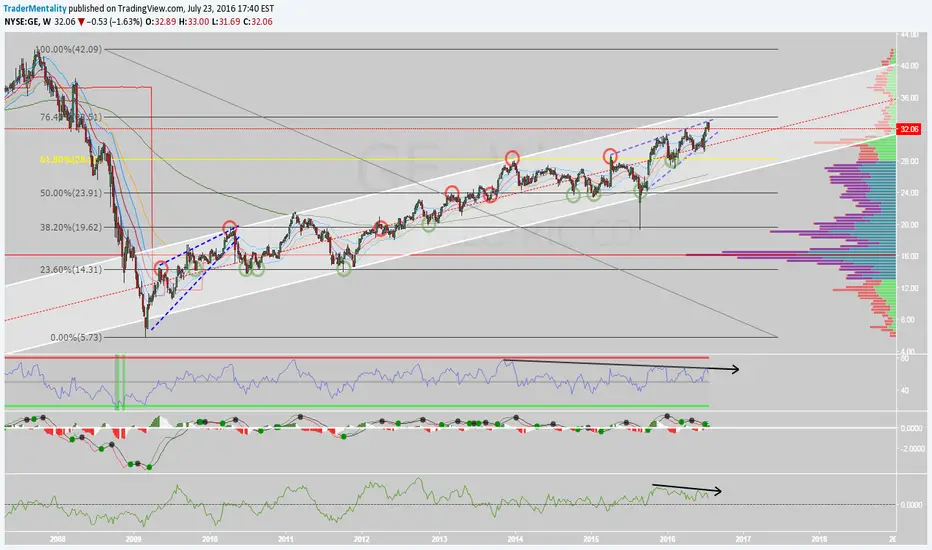
Task: Click 16.00 on the price axis
Action: coord(909,256)
